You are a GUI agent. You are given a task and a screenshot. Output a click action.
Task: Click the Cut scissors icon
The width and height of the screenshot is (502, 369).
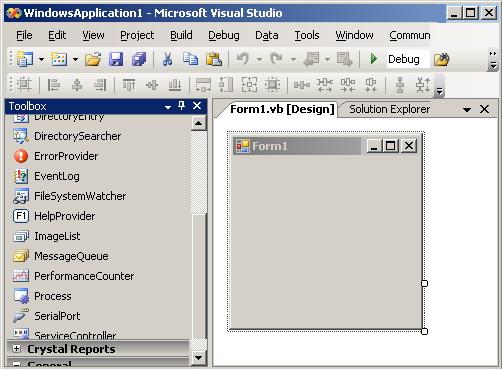tap(167, 59)
